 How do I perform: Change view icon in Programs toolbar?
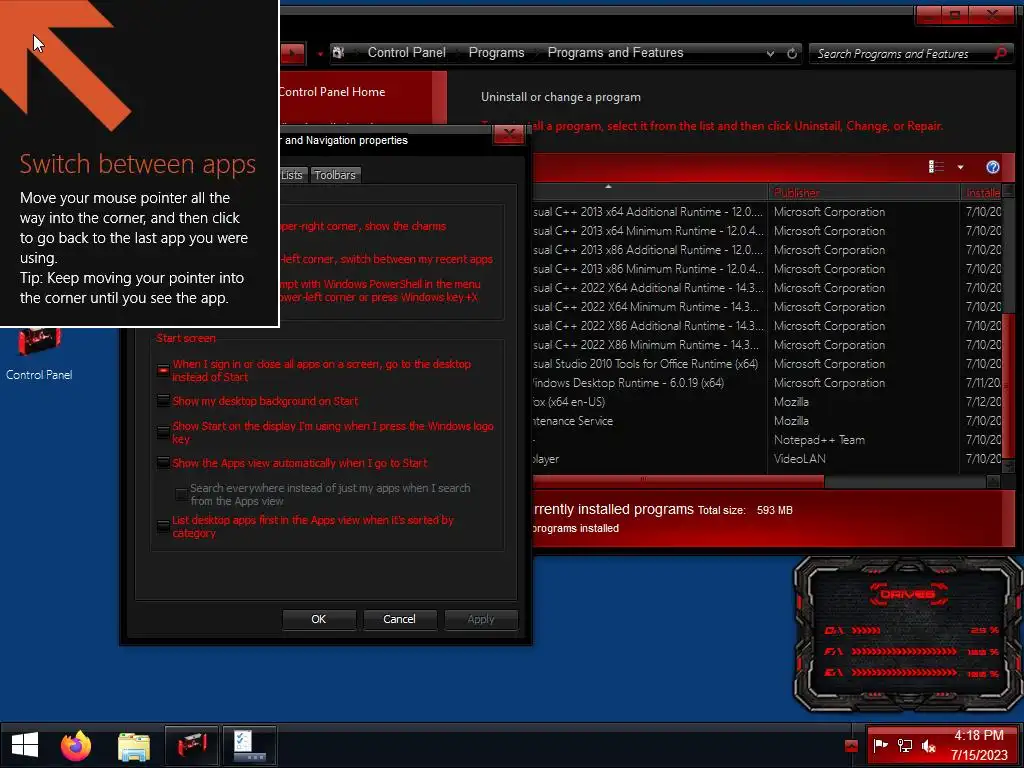tap(936, 167)
